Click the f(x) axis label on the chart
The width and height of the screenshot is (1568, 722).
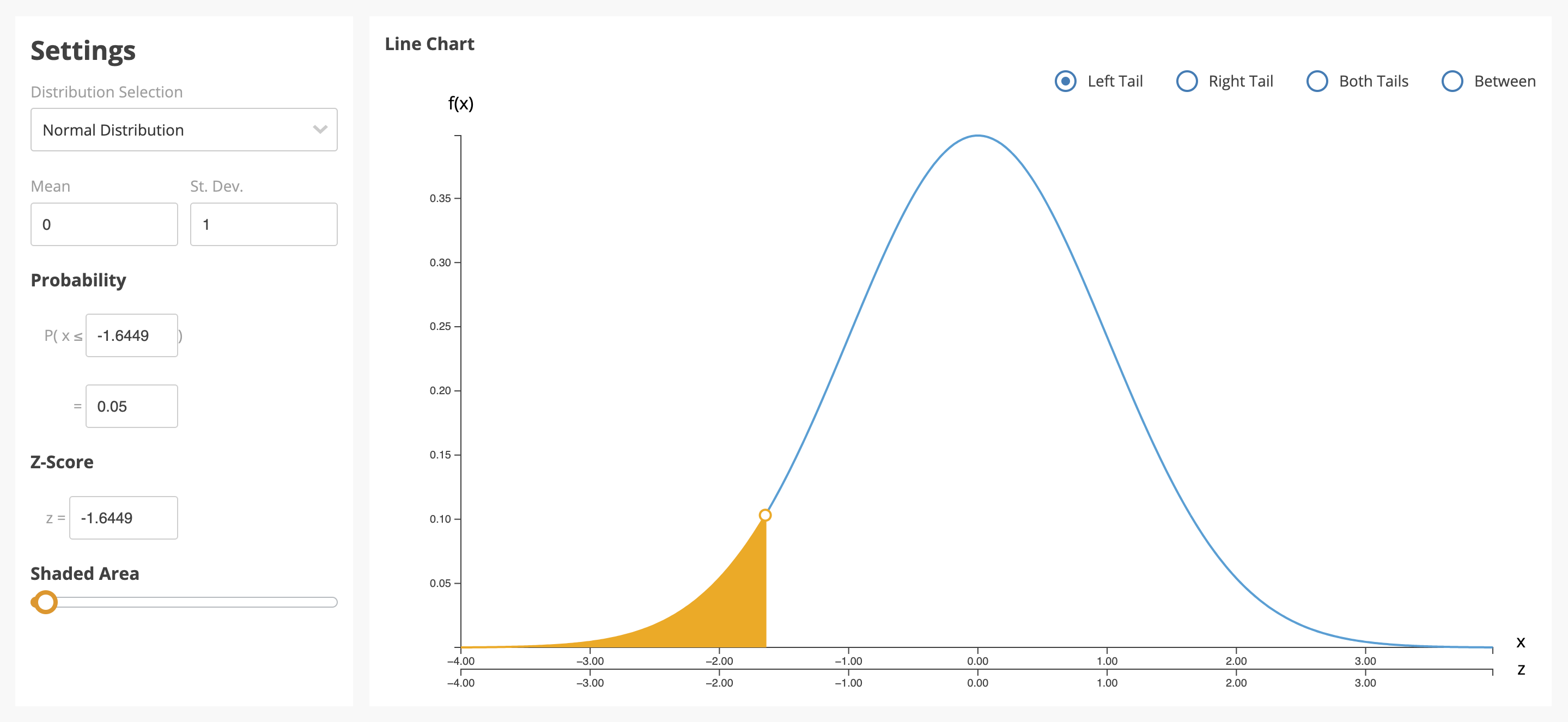pos(459,104)
